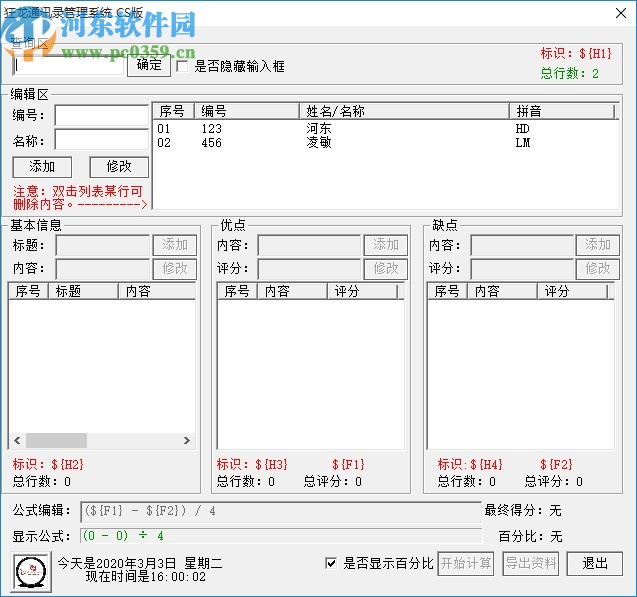Screen dimensions: 637x597
Task: Select the row 01 123 河东
Action: click(x=385, y=129)
